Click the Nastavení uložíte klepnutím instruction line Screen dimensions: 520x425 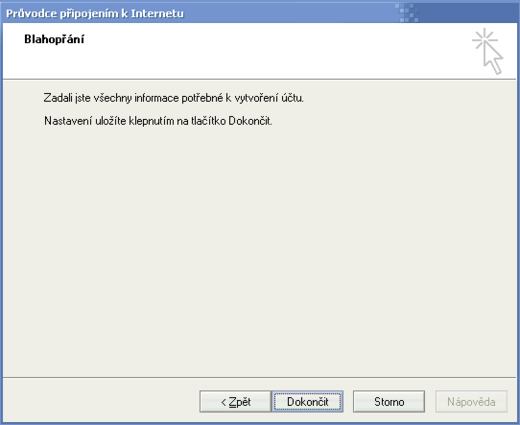(158, 121)
